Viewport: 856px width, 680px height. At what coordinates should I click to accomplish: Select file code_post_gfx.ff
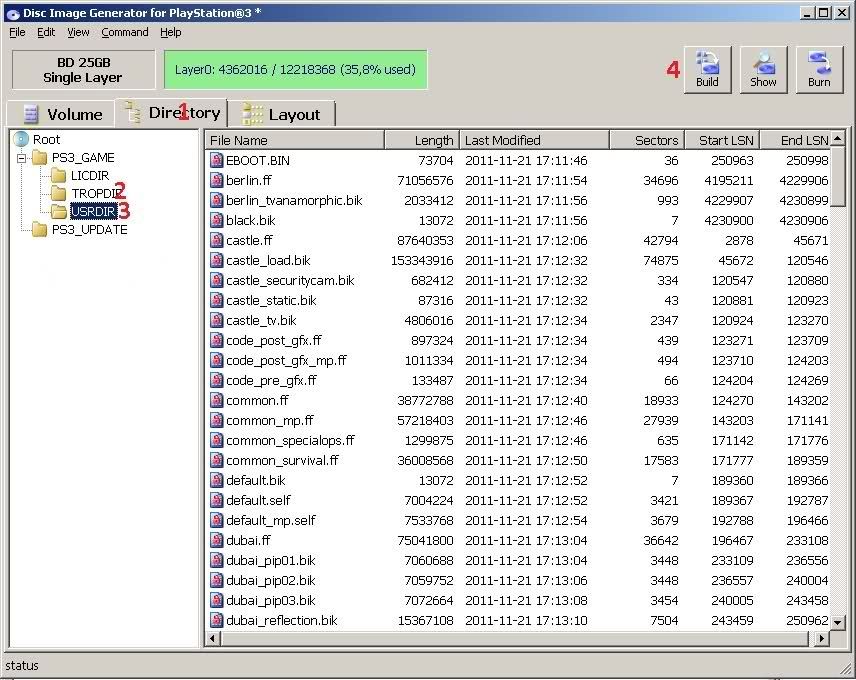click(x=274, y=341)
